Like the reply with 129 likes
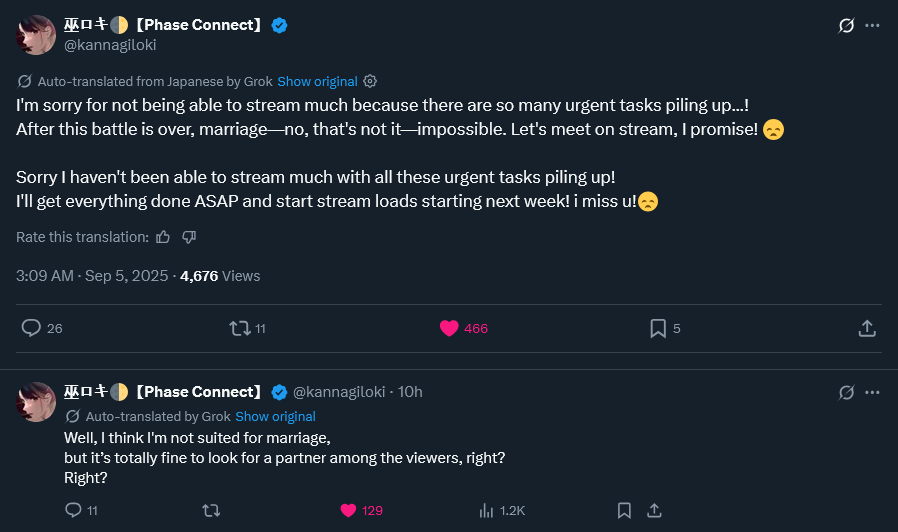 [348, 510]
